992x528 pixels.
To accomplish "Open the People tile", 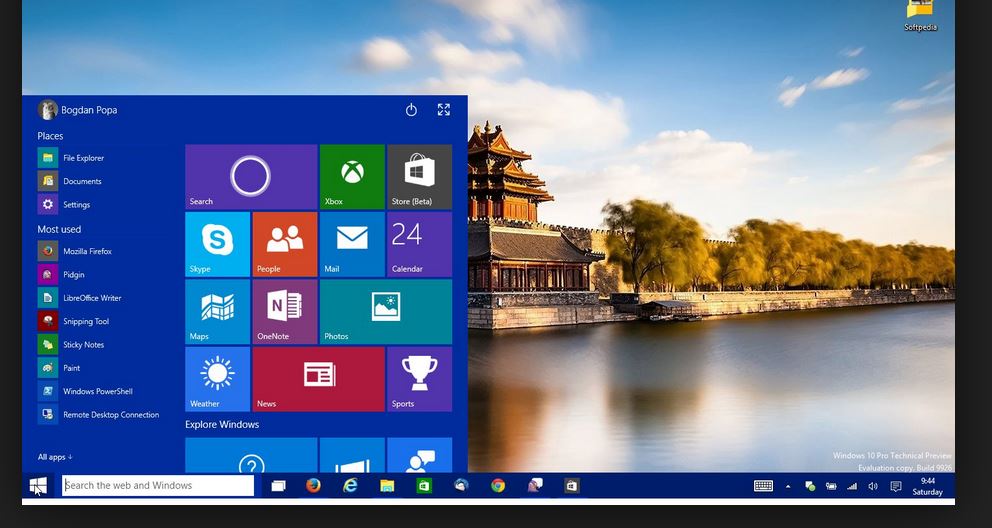I will [285, 244].
